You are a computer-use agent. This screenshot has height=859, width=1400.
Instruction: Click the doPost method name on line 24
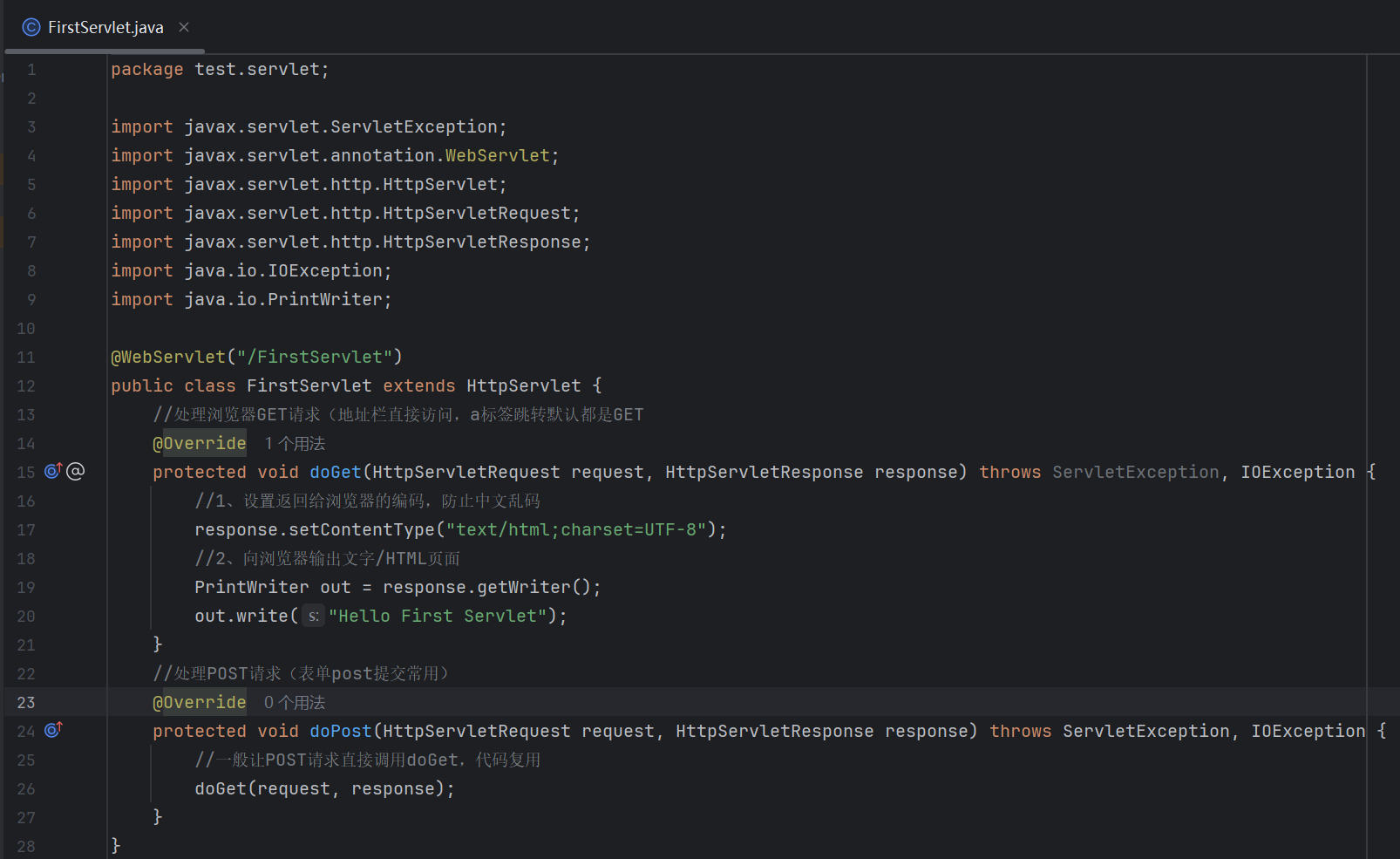click(x=341, y=732)
